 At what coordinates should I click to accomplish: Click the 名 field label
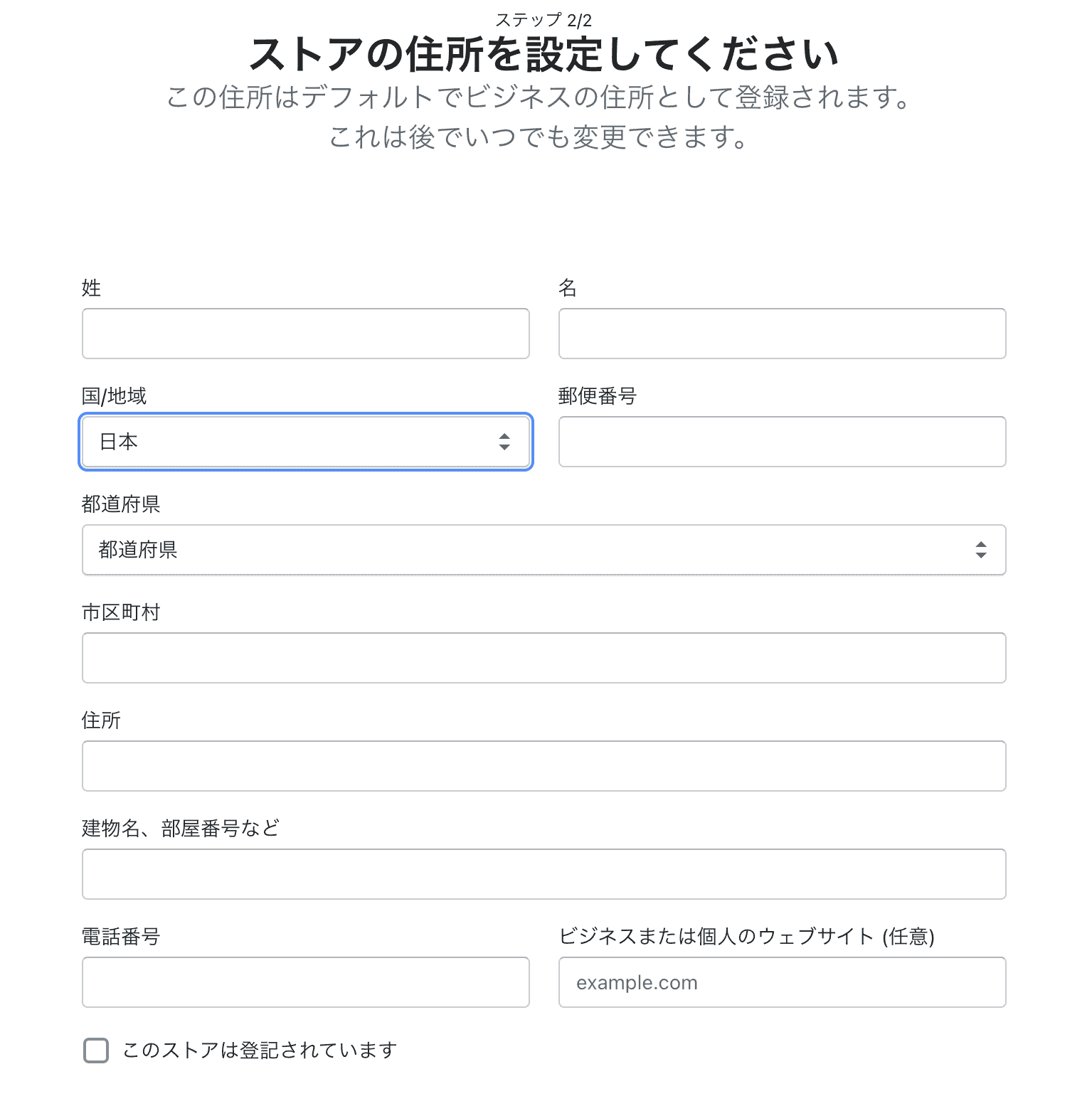pyautogui.click(x=568, y=288)
